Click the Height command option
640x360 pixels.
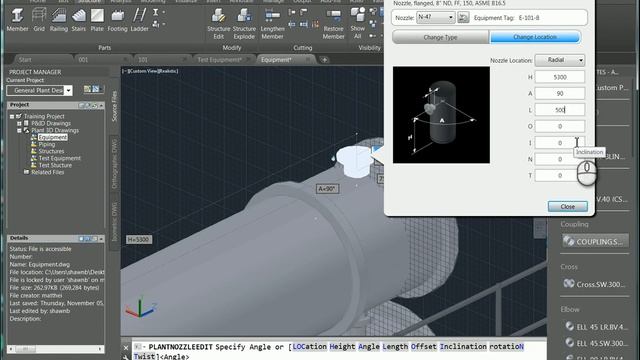342,347
